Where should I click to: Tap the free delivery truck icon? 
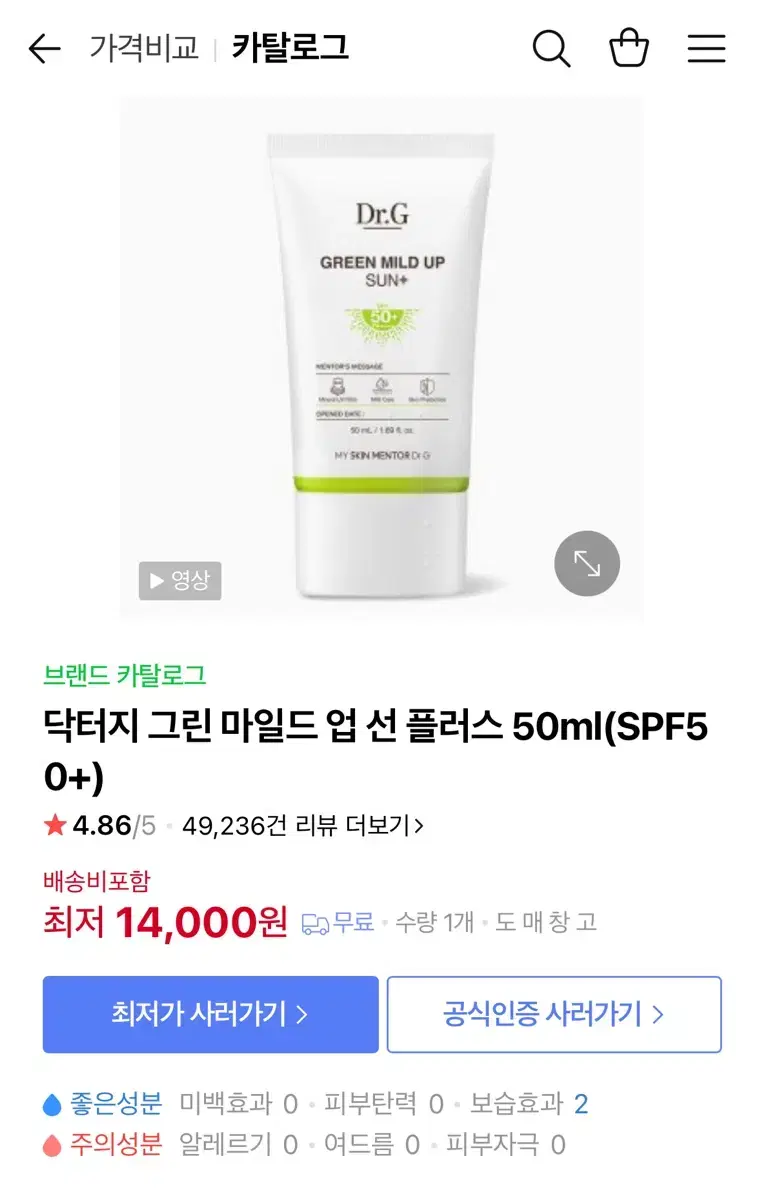click(x=315, y=923)
